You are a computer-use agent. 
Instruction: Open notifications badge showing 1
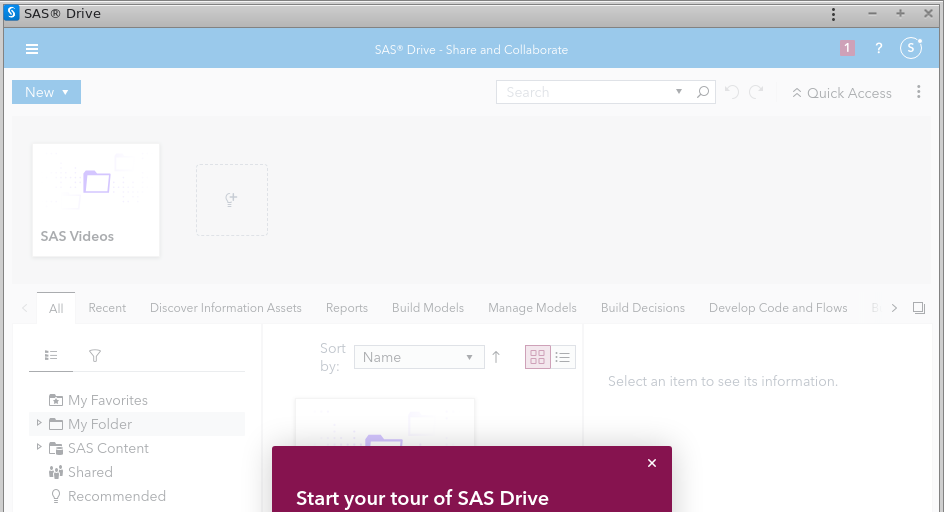(847, 48)
